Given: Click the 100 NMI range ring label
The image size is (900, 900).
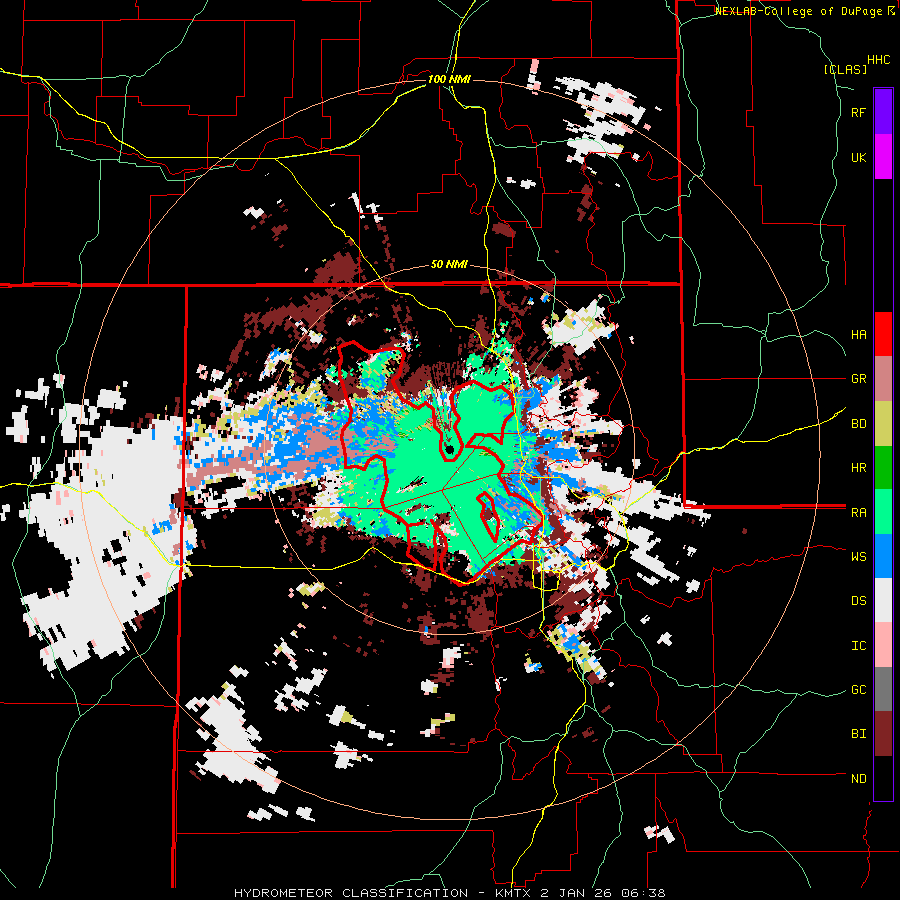Looking at the screenshot, I should pyautogui.click(x=449, y=79).
